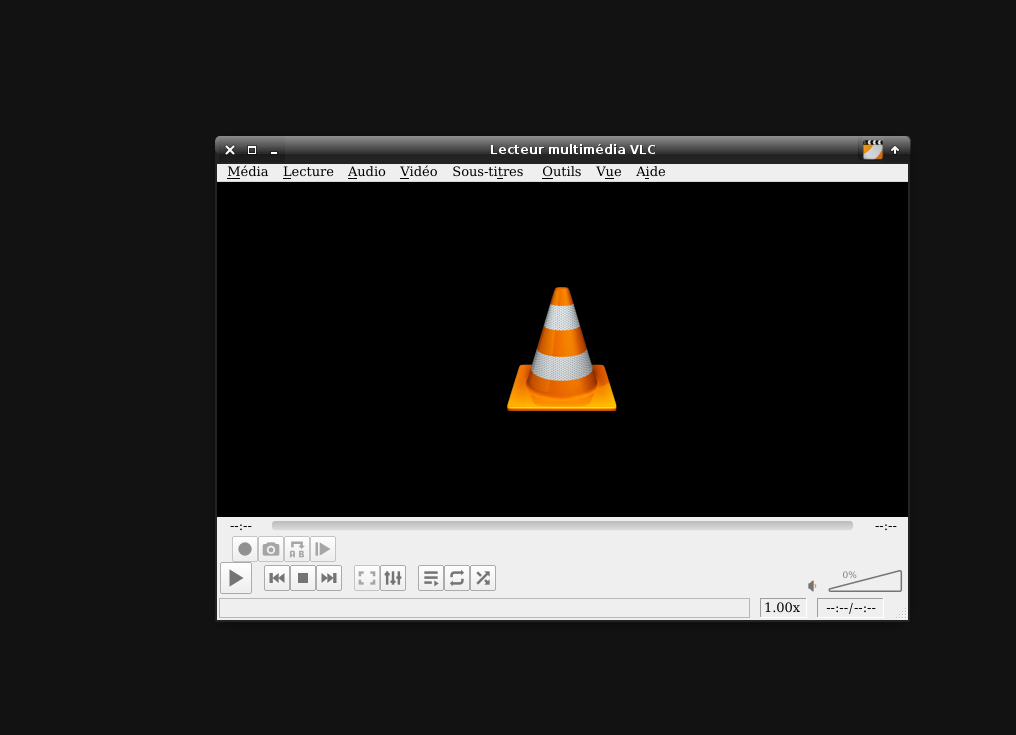Open the Lecture menu

pyautogui.click(x=308, y=172)
